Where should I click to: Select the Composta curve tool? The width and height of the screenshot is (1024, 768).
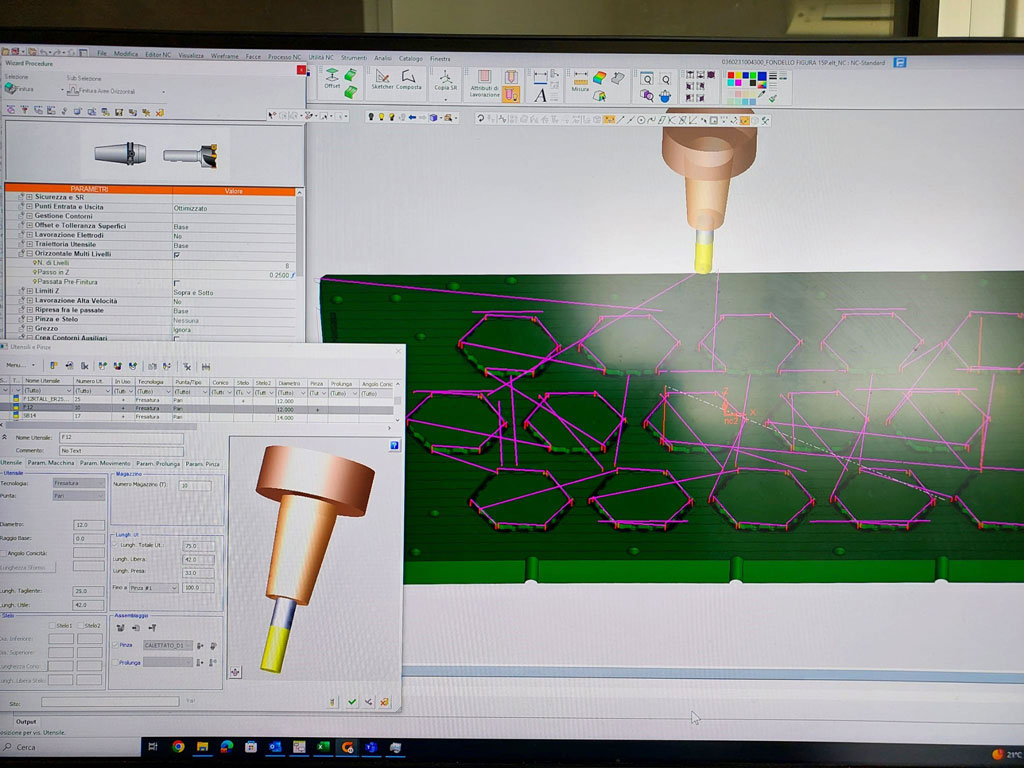[x=409, y=80]
